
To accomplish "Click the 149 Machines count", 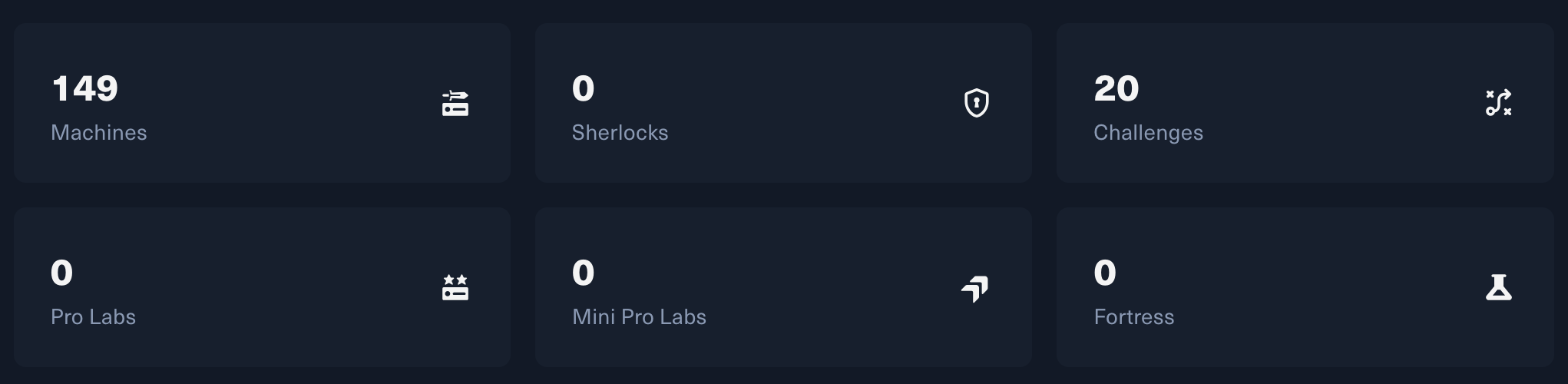I will [84, 89].
